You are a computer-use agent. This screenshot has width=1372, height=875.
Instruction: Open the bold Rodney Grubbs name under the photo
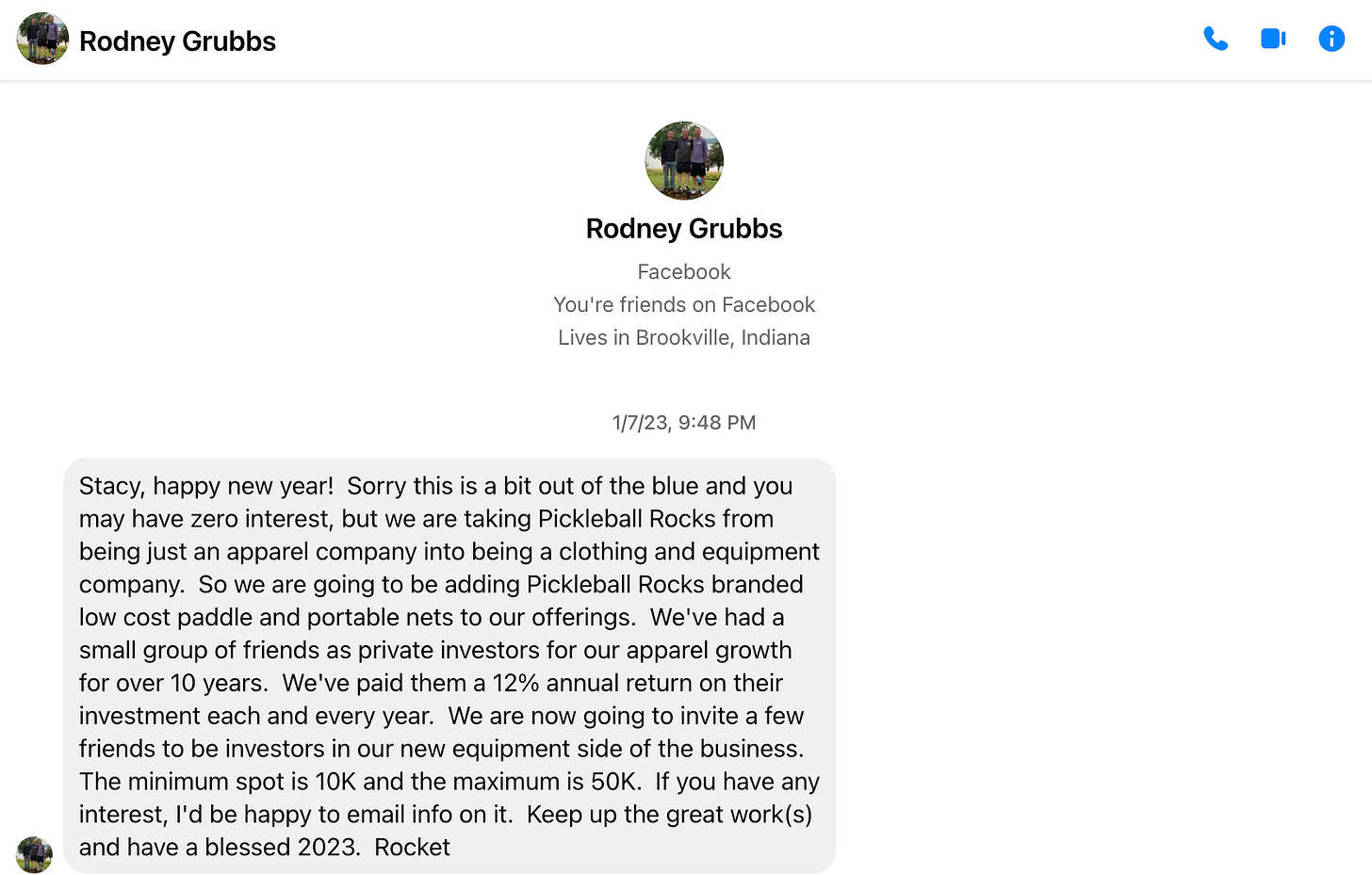(x=684, y=229)
